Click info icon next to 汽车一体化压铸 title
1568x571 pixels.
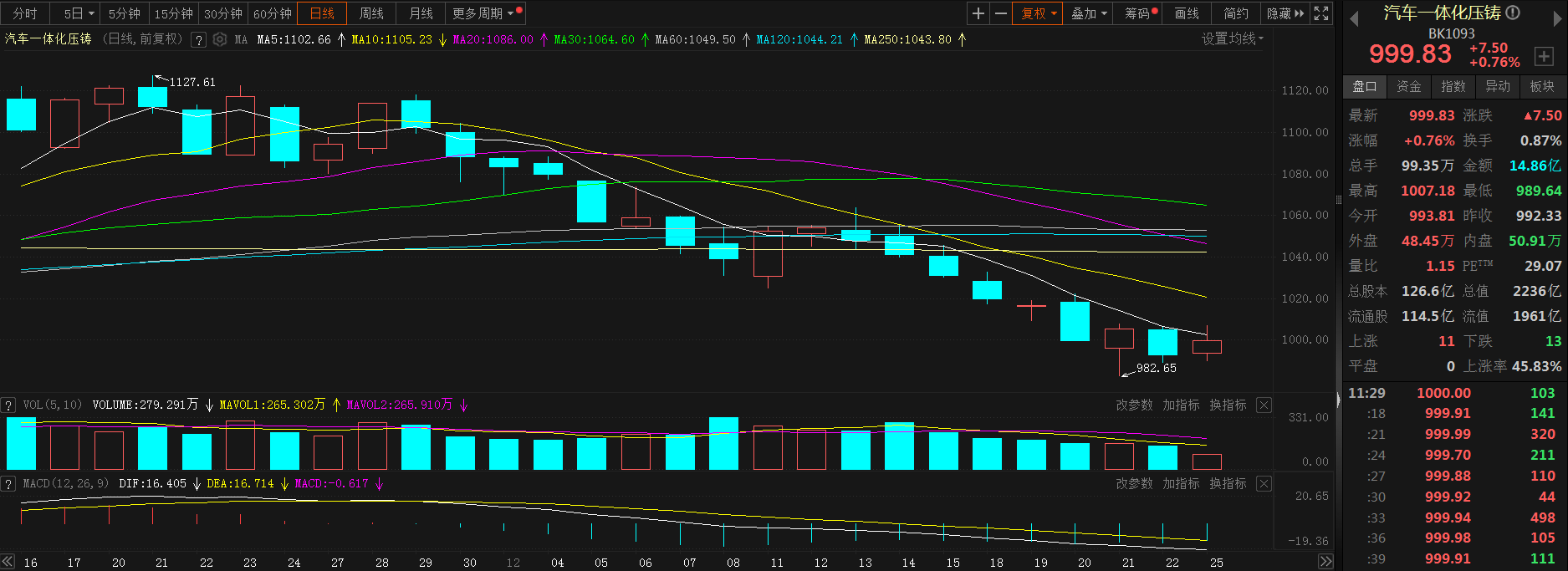1513,13
